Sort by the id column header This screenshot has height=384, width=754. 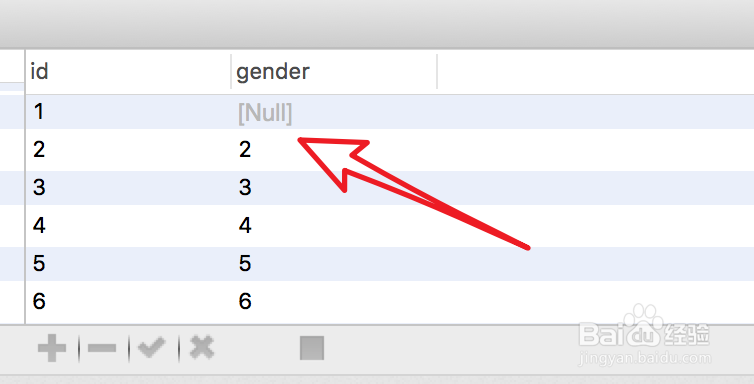(x=128, y=72)
